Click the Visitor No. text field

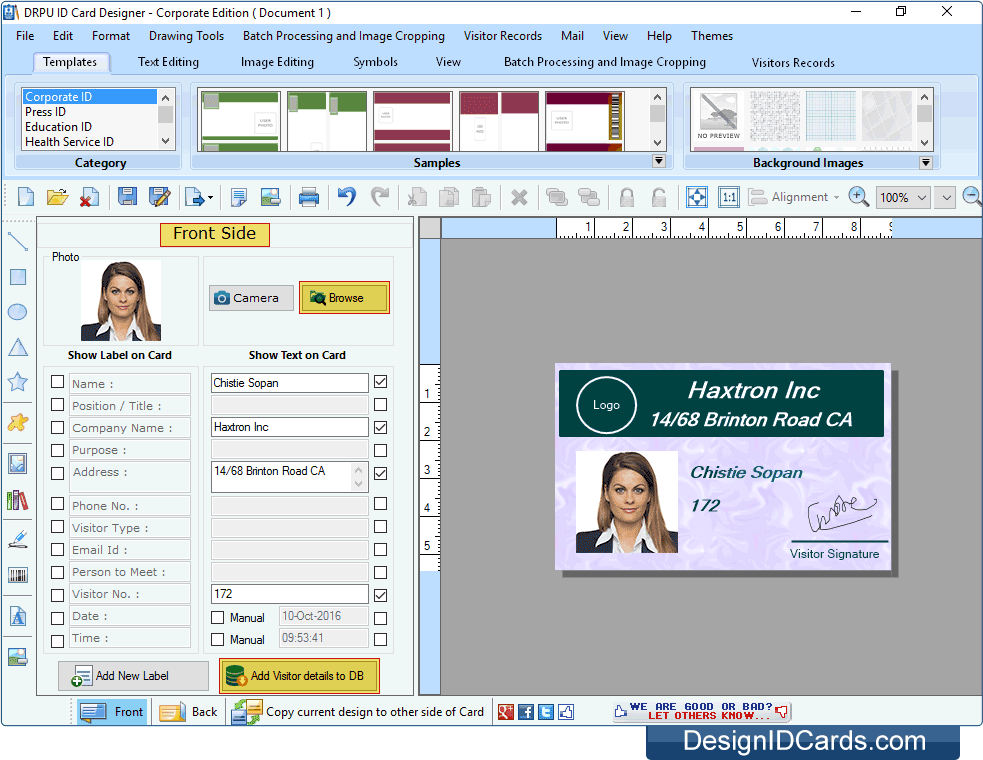point(289,594)
